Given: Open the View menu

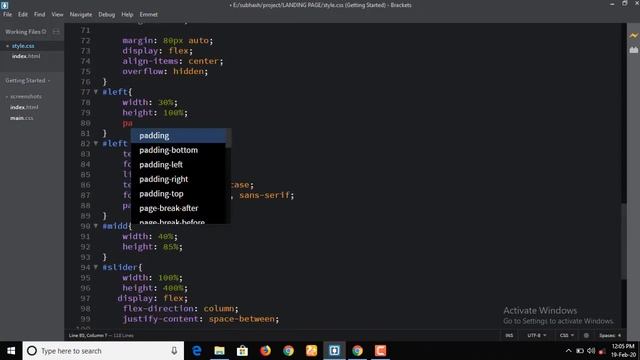Looking at the screenshot, I should click(x=57, y=14).
